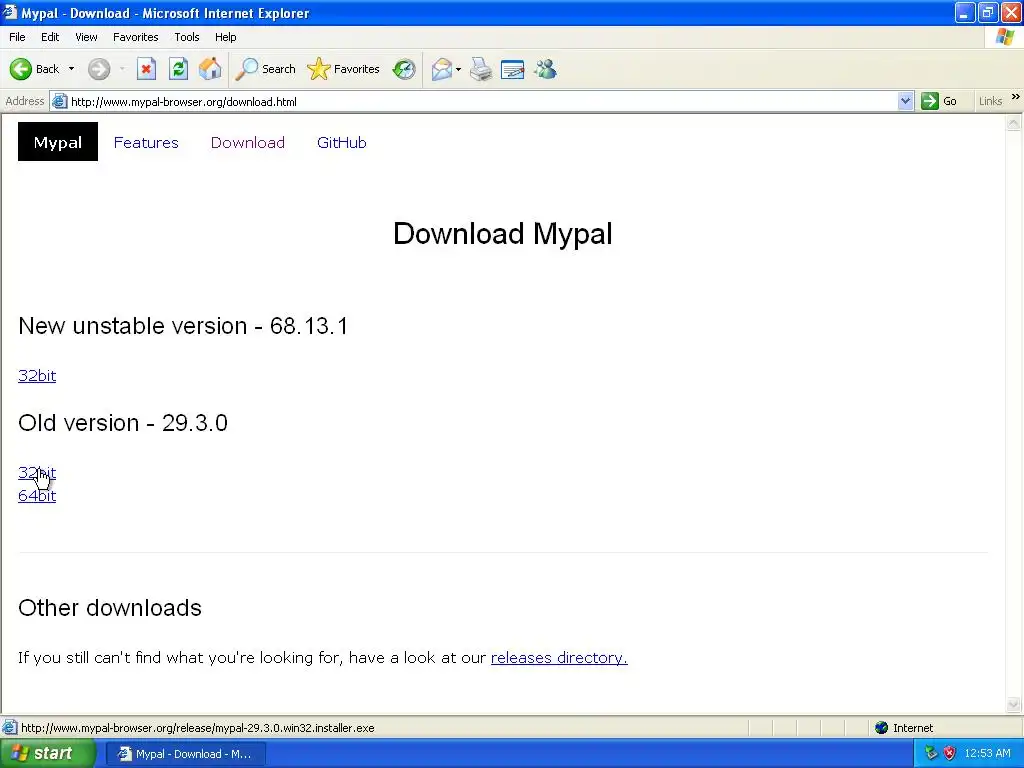This screenshot has height=768, width=1024.
Task: Click the green Go button
Action: pos(940,101)
